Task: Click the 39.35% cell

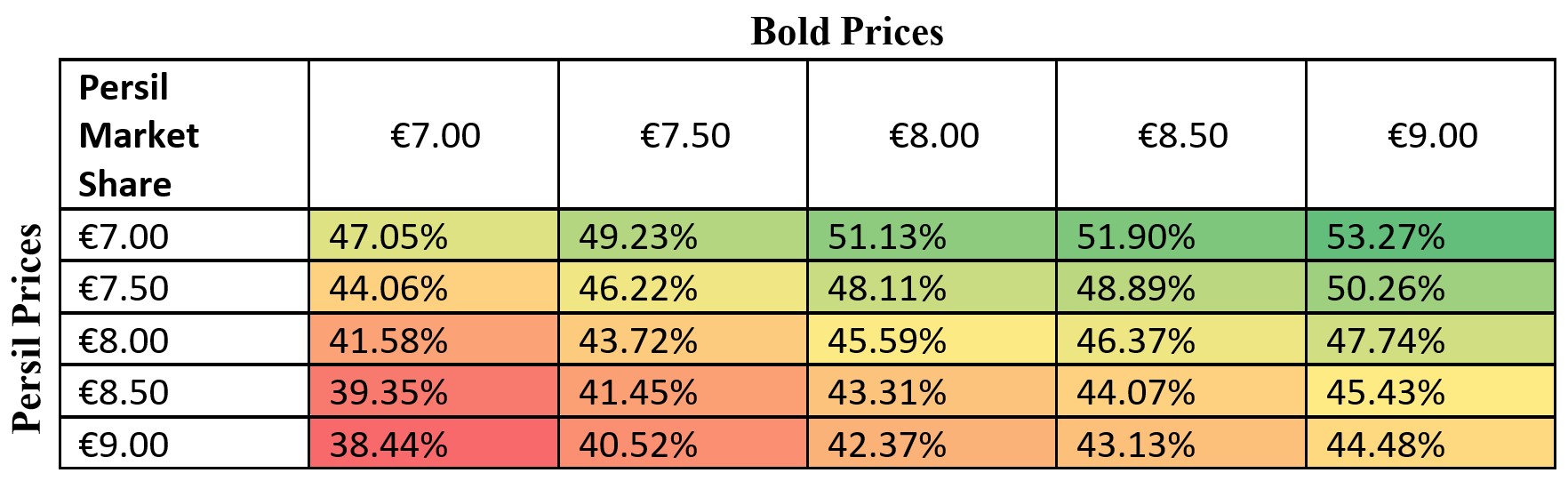Action: (x=435, y=392)
